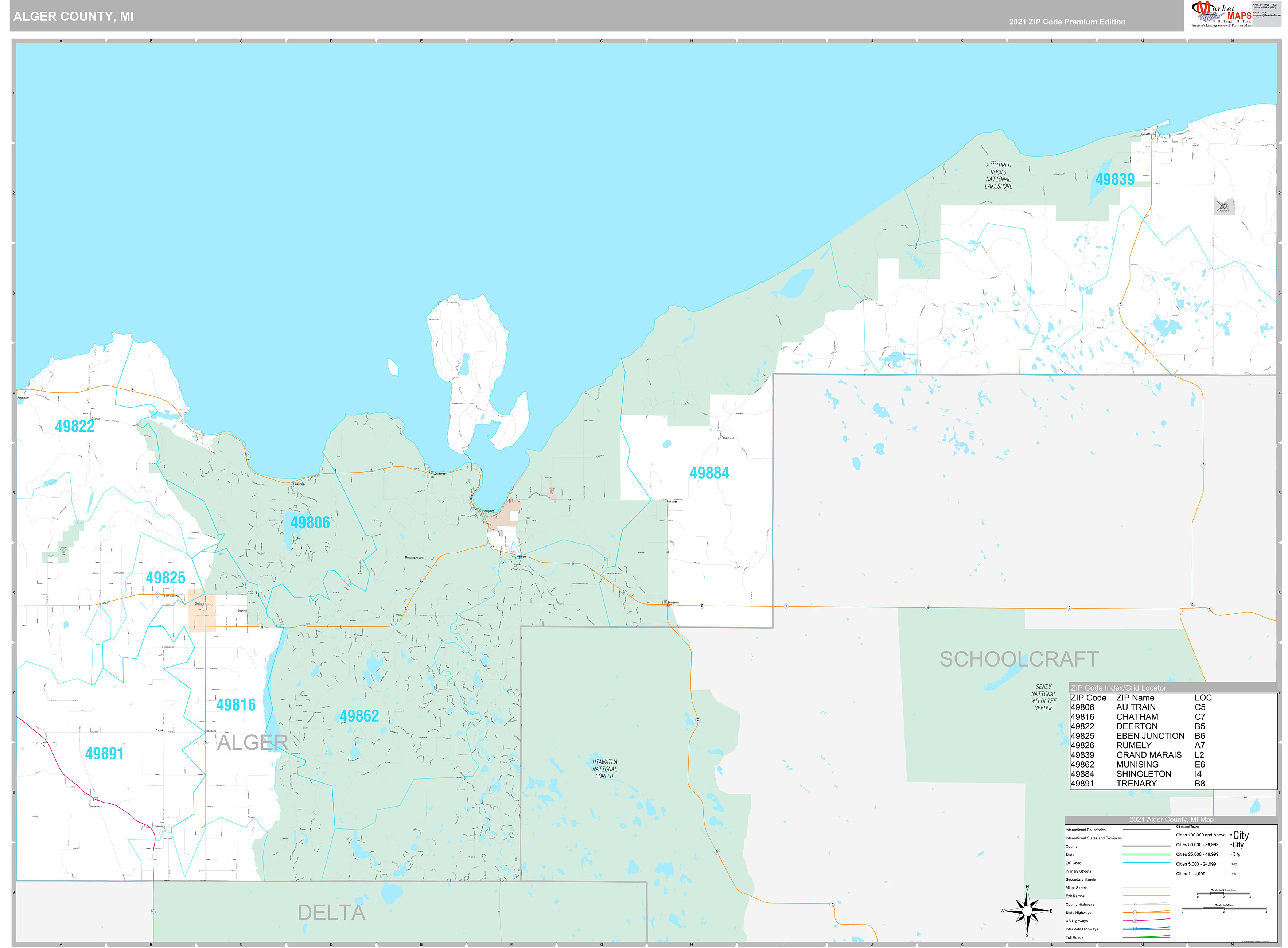Select the MUNISING row in ZIP index
Screen dimensions: 1288x948
pyautogui.click(x=1137, y=764)
